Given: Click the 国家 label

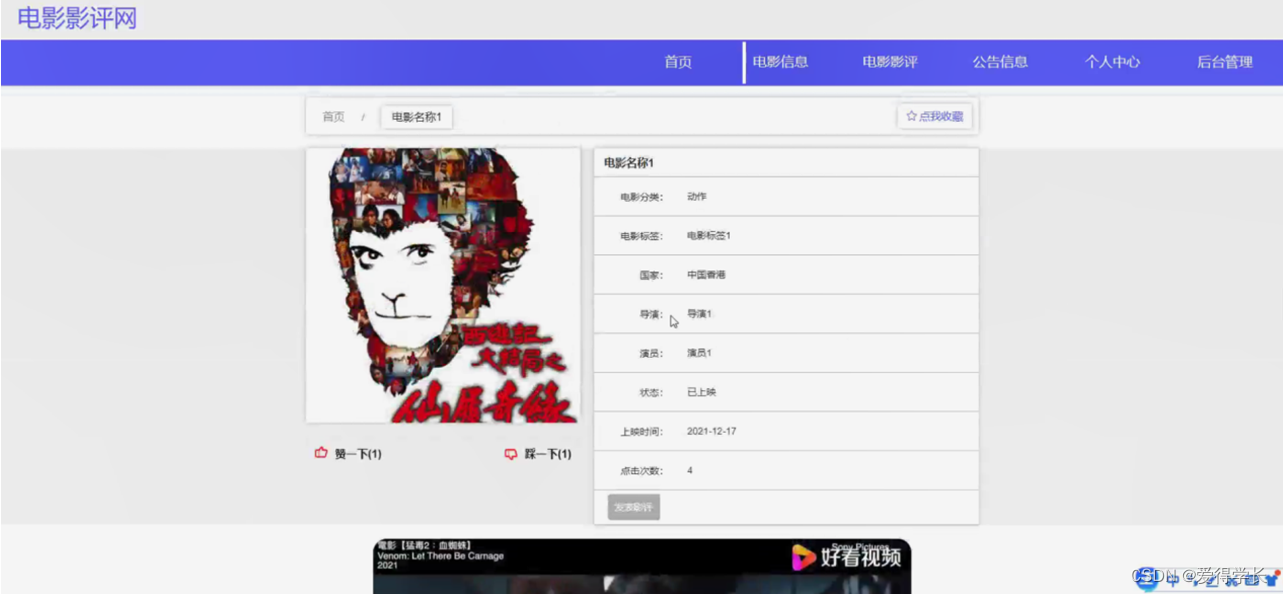Looking at the screenshot, I should [651, 275].
